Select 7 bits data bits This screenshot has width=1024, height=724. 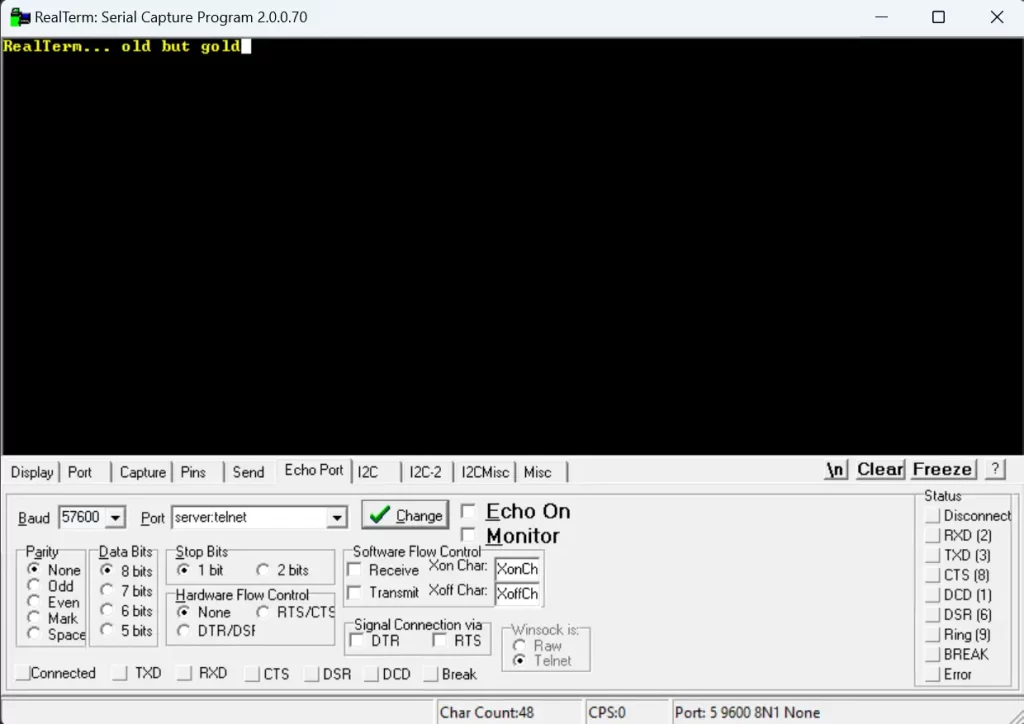[x=107, y=590]
